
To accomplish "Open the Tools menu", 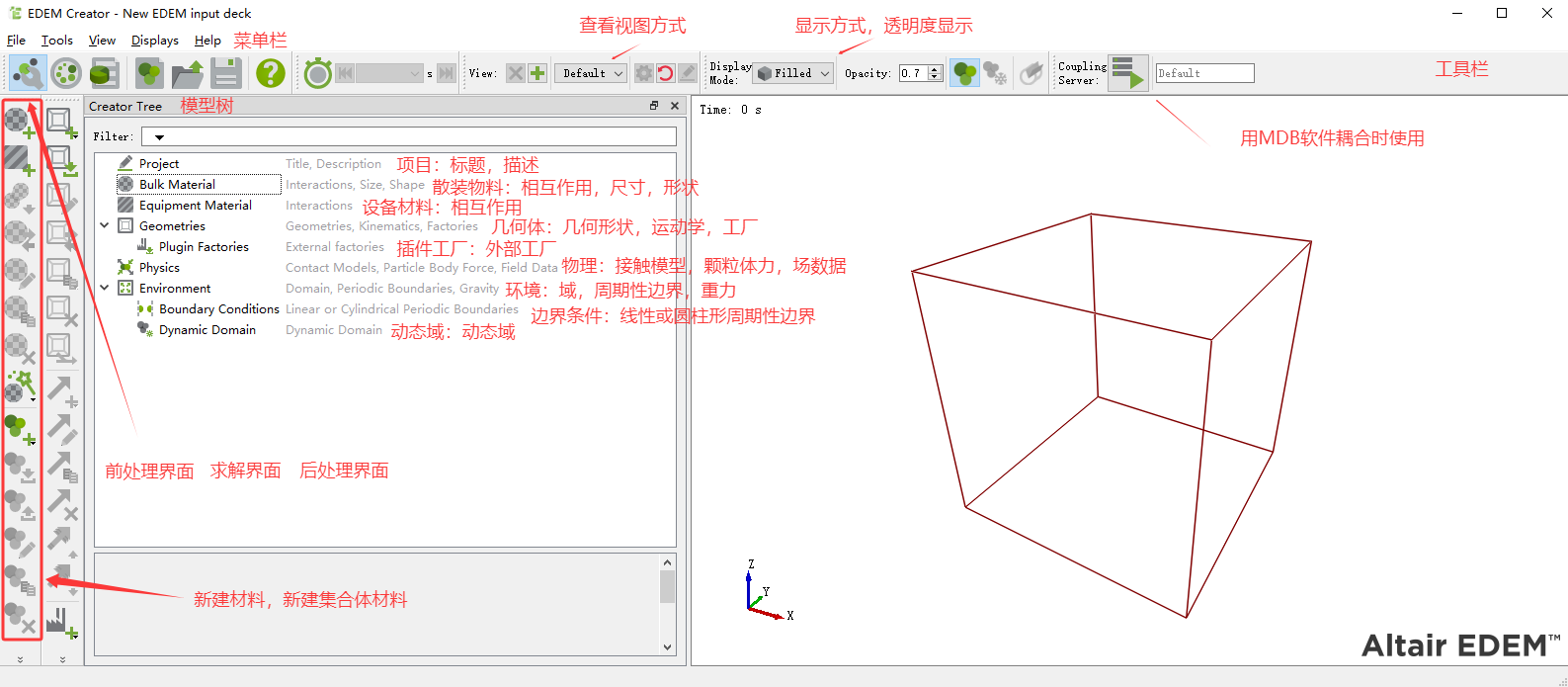I will point(56,41).
